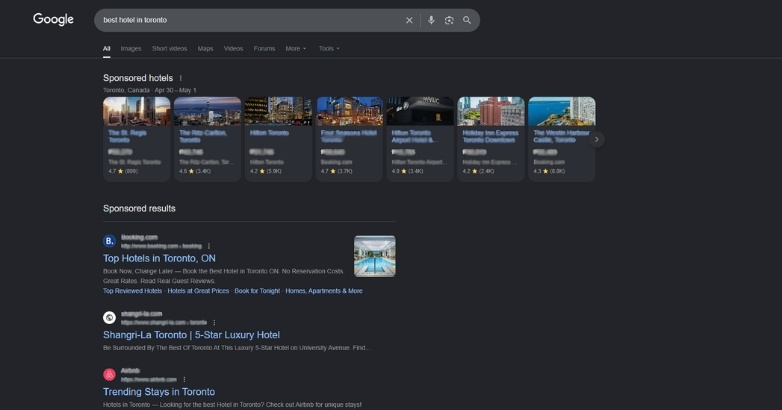Viewport: 782px width, 410px height.
Task: Open Homes, Apartments & More sitelink
Action: coord(324,291)
